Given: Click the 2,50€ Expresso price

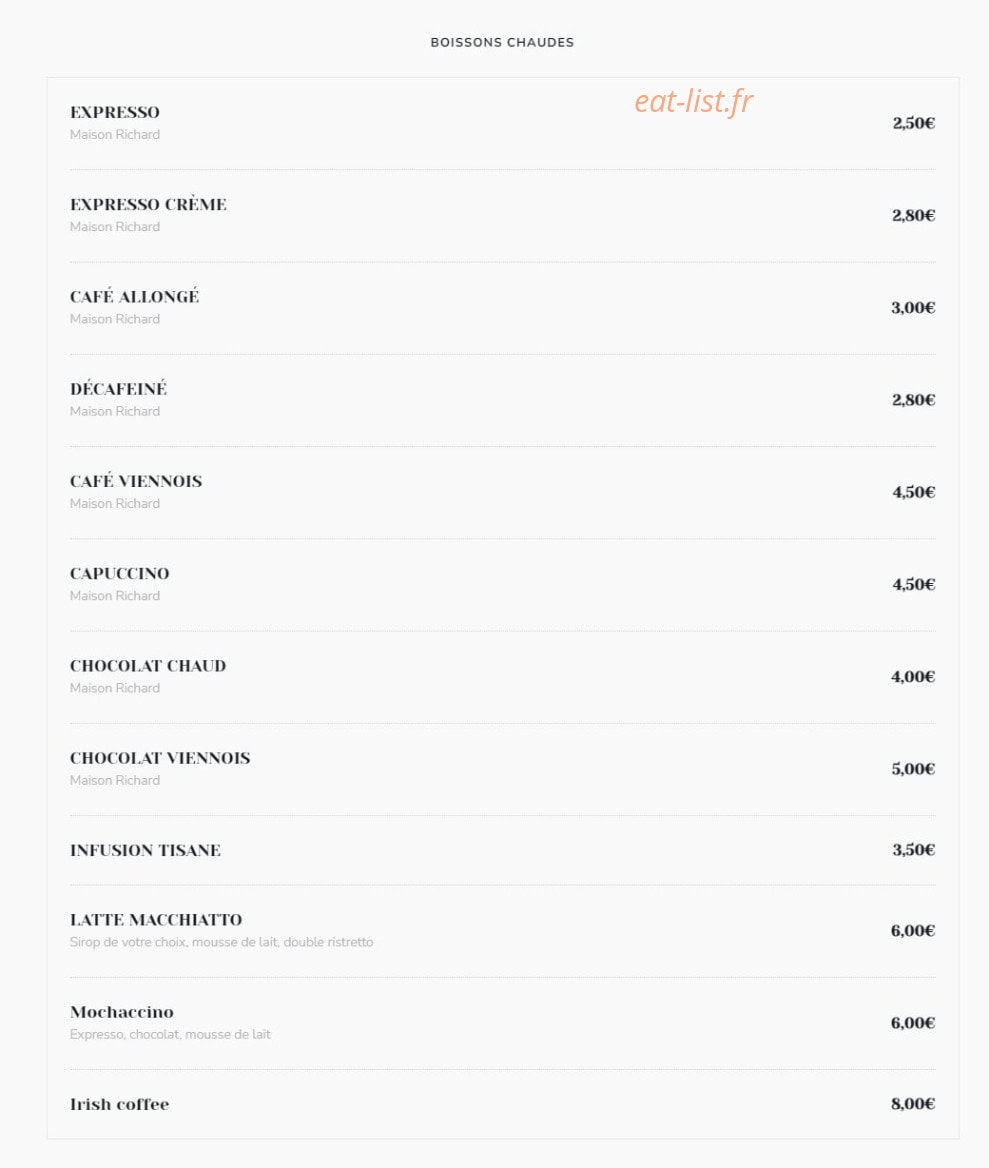Looking at the screenshot, I should tap(914, 123).
